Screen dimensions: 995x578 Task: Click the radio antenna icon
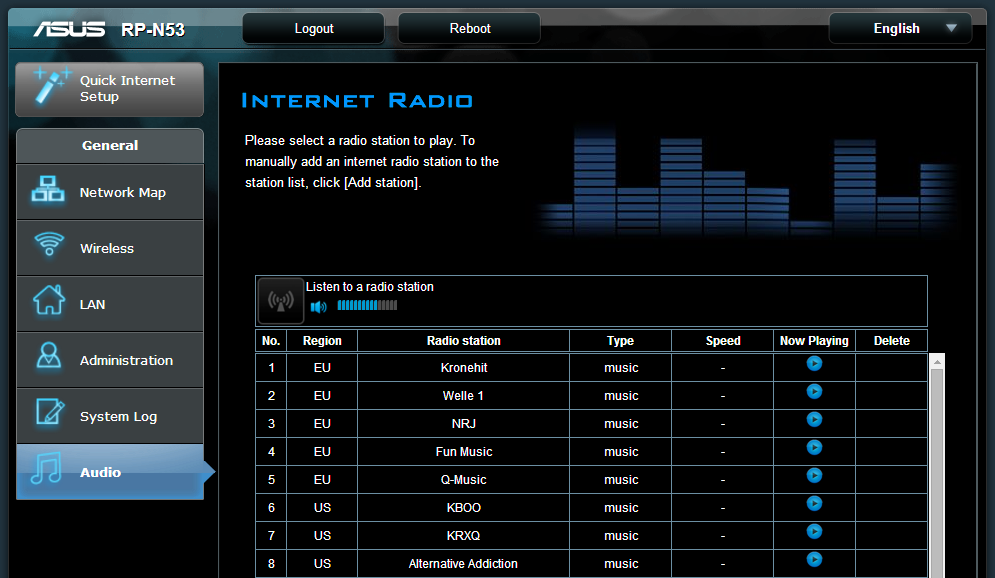[x=280, y=301]
